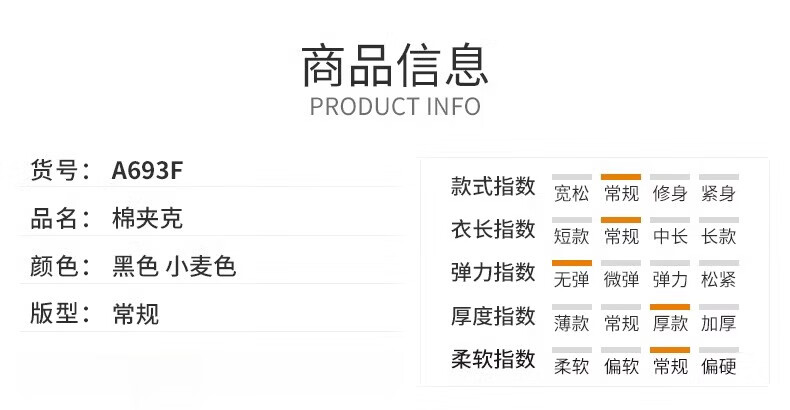Click the 商品信息 heading
Screen dimensions: 790x410
[x=394, y=65]
